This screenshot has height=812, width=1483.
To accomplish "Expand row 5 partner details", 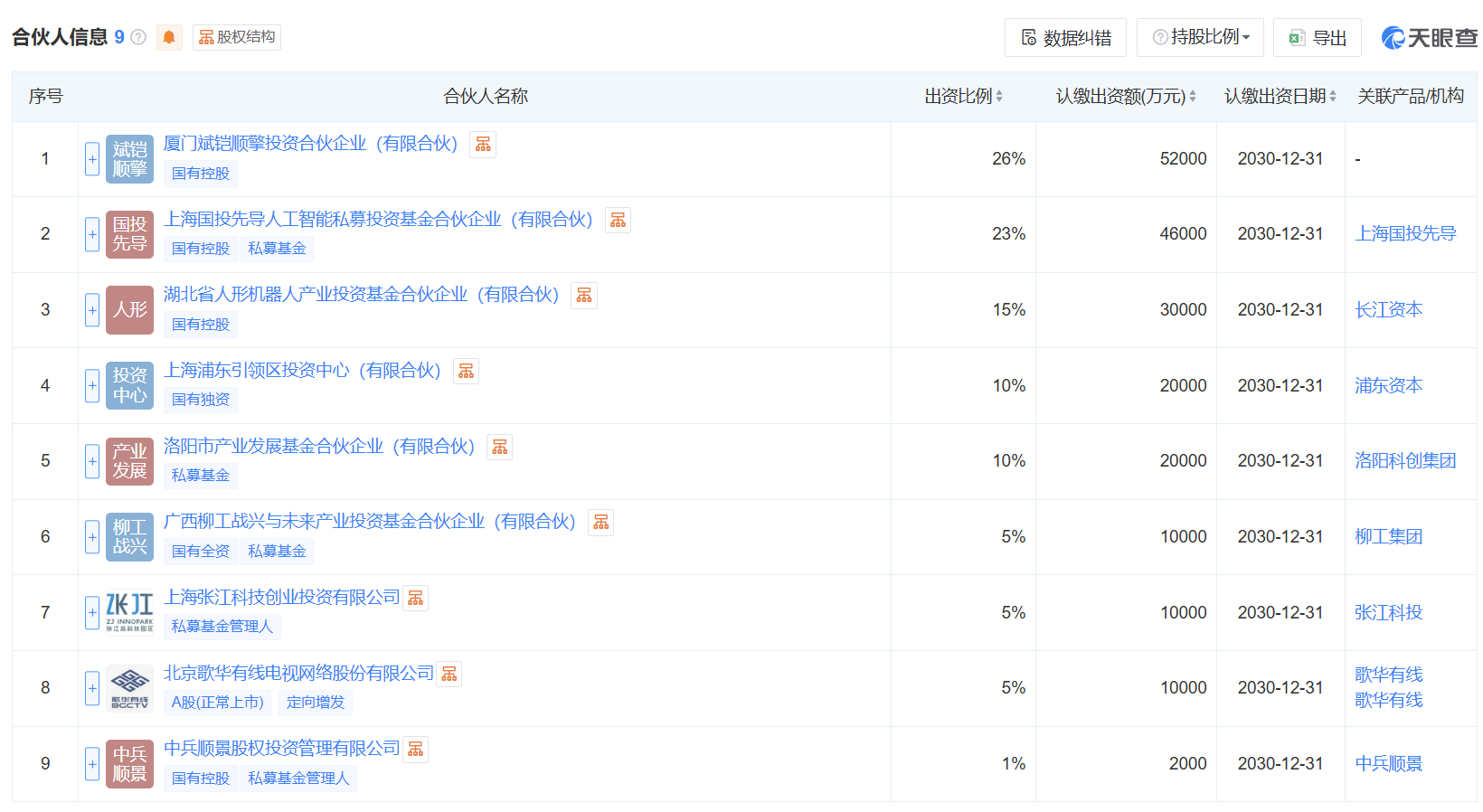I will pos(92,461).
